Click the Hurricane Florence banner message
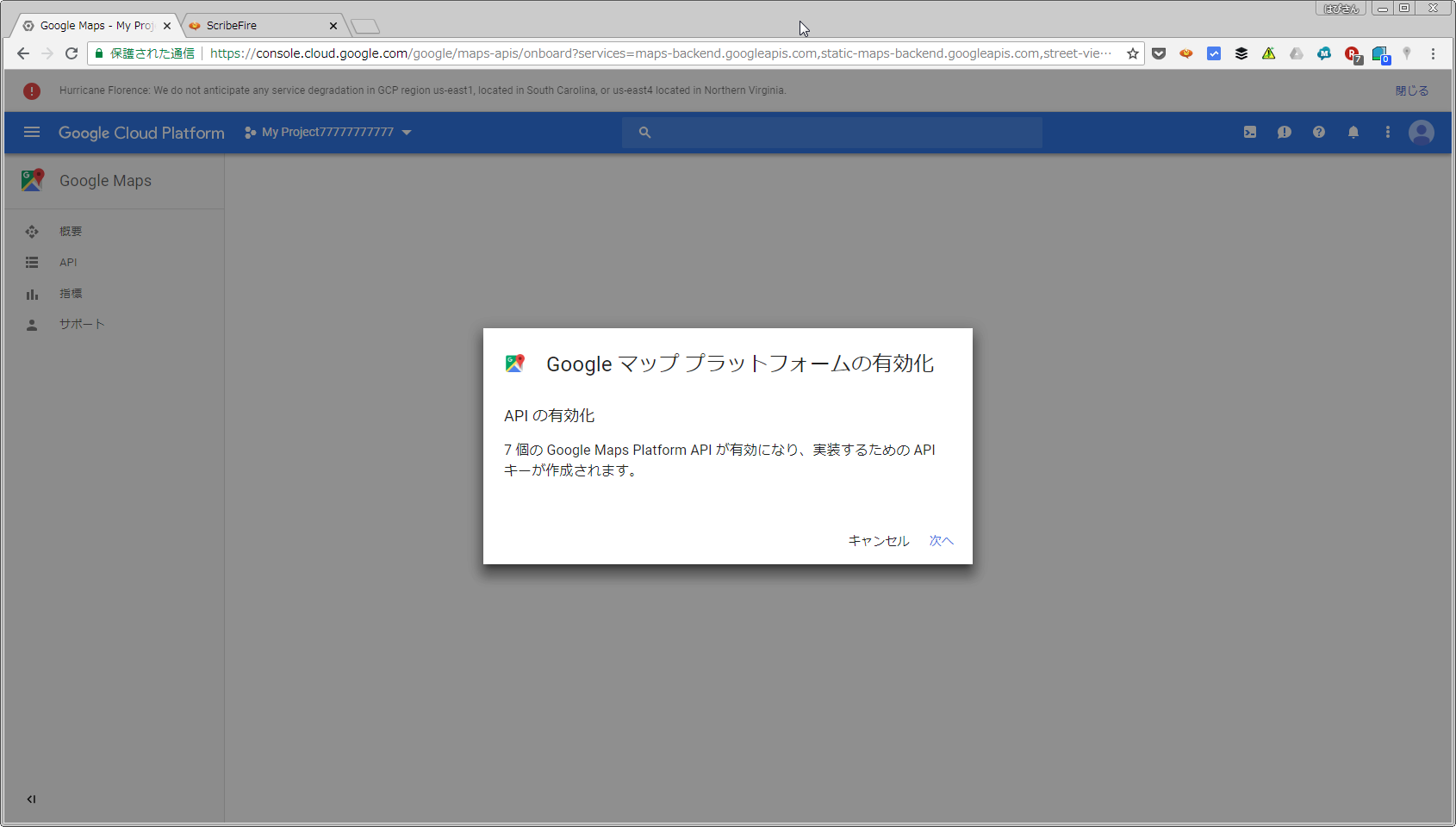This screenshot has width=1456, height=827. tap(422, 90)
